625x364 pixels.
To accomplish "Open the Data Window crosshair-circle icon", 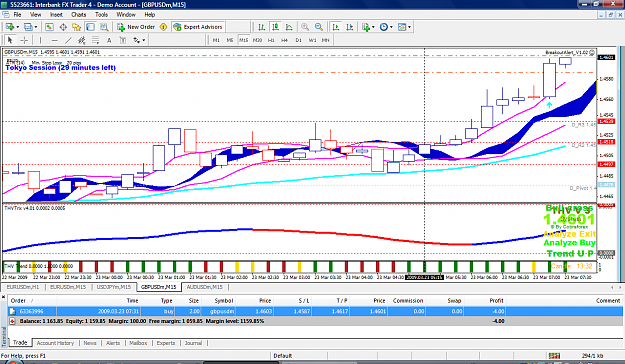I will pyautogui.click(x=63, y=27).
